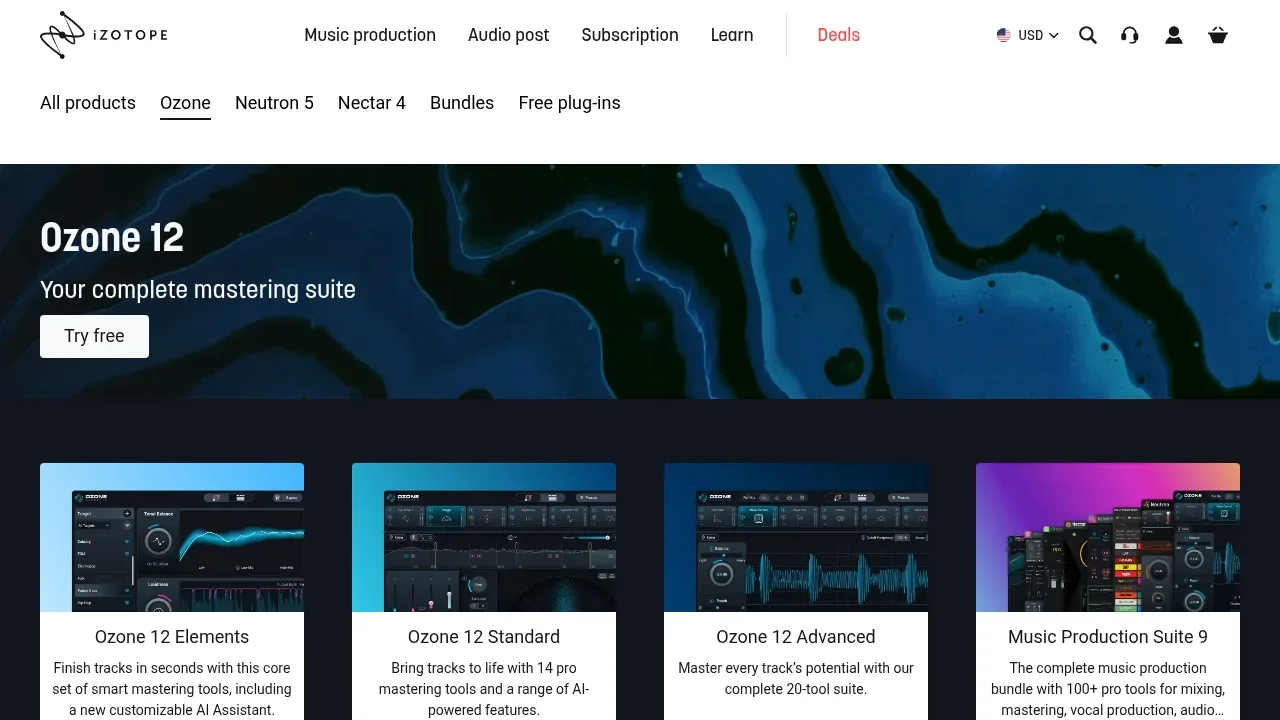Viewport: 1280px width, 720px height.
Task: Select the Ozone tab
Action: click(185, 103)
